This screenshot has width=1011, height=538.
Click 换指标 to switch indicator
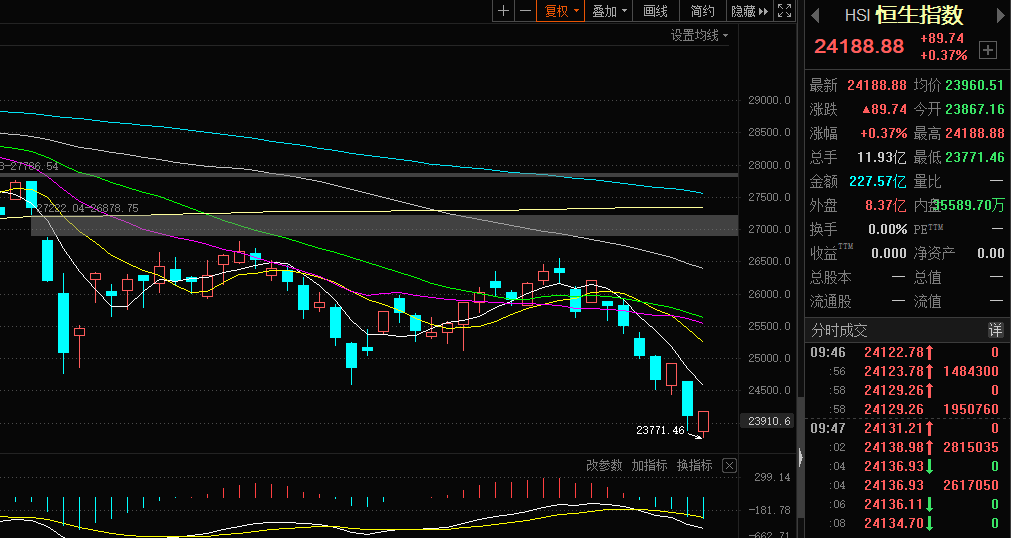coord(695,466)
